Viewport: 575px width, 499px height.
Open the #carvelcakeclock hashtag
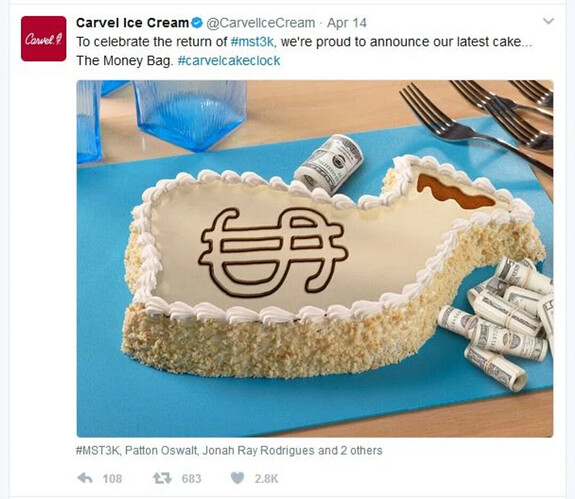[x=229, y=60]
